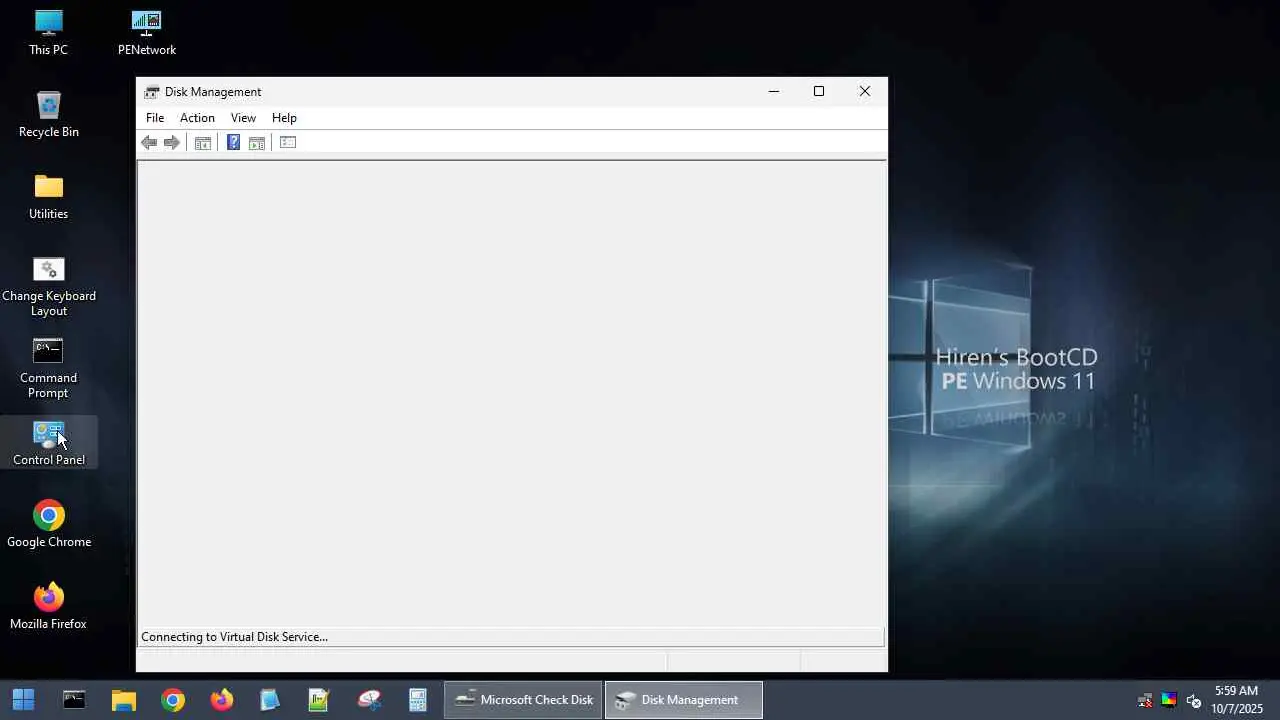1280x720 pixels.
Task: Select Mozilla Firefox desktop icon
Action: click(48, 607)
